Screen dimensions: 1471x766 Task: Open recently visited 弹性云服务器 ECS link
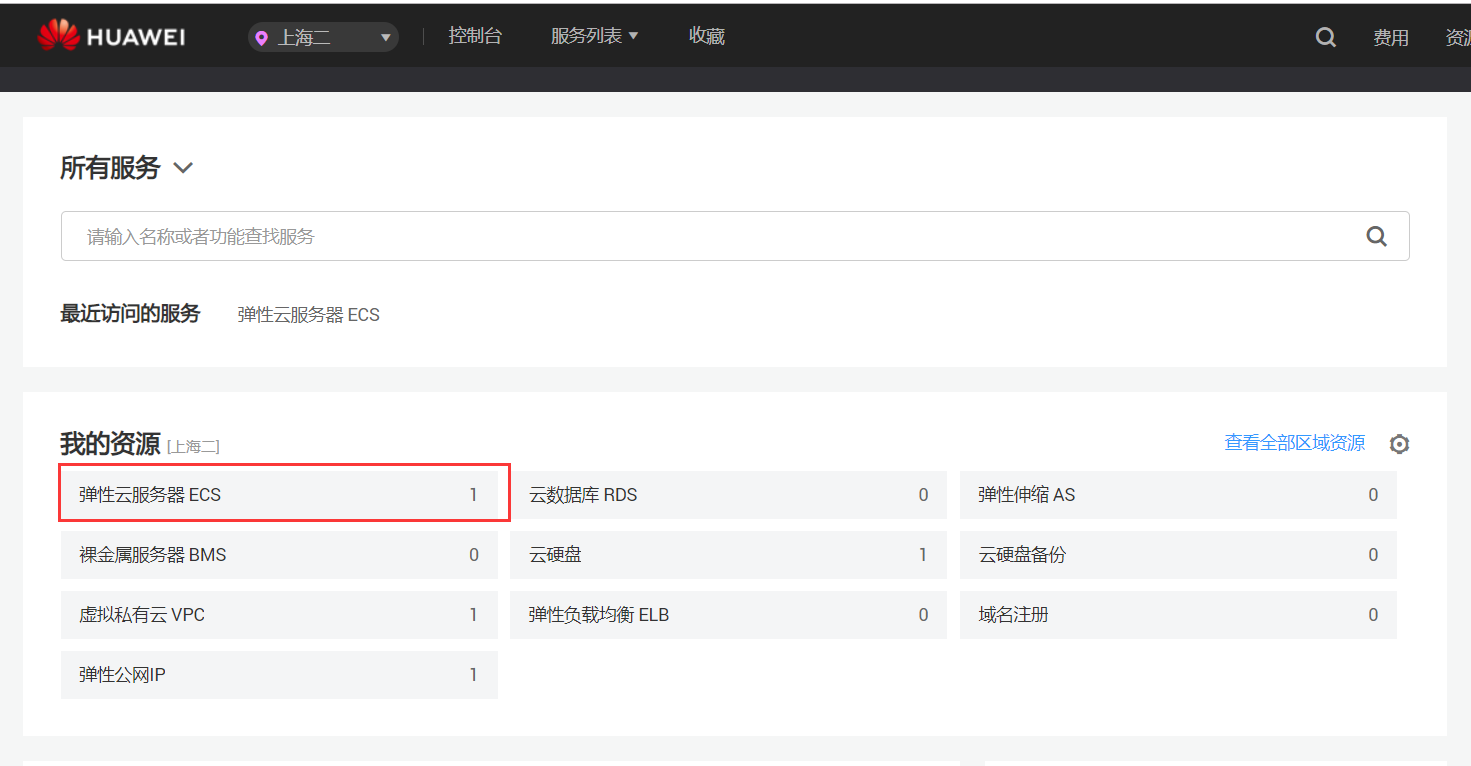[308, 315]
